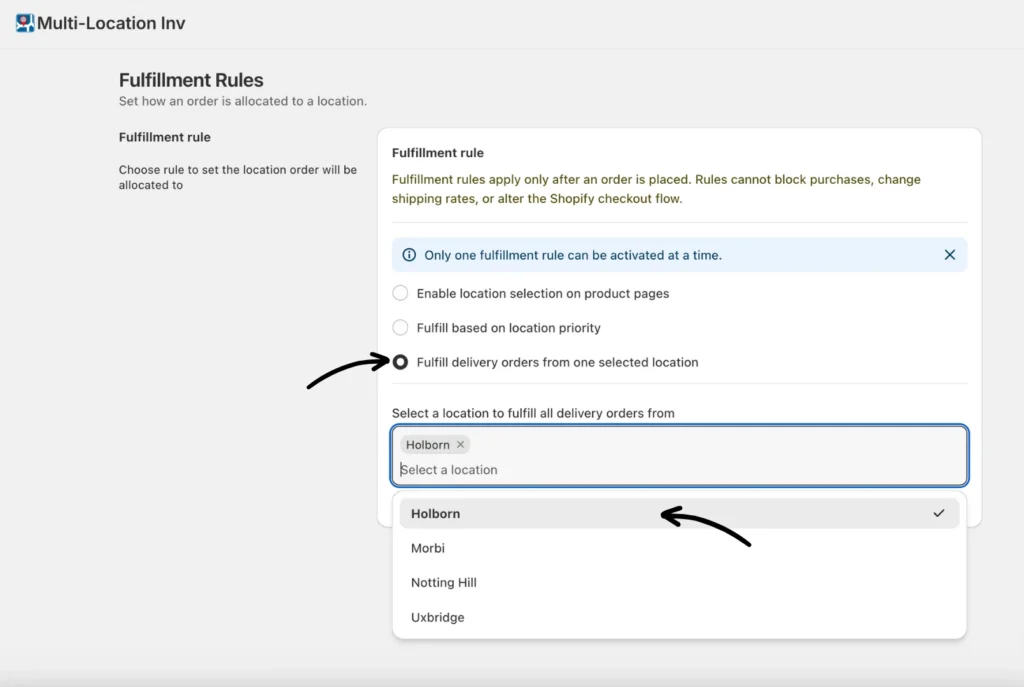This screenshot has width=1024, height=687.
Task: Select Fulfill delivery orders from one location radio
Action: pos(400,362)
